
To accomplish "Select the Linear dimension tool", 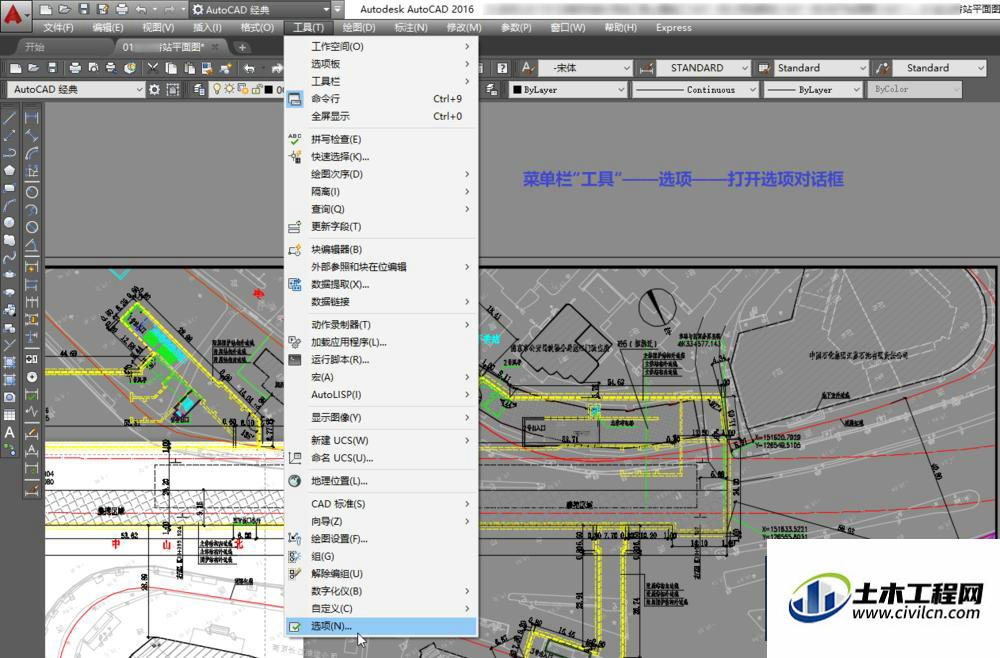I will tap(31, 118).
